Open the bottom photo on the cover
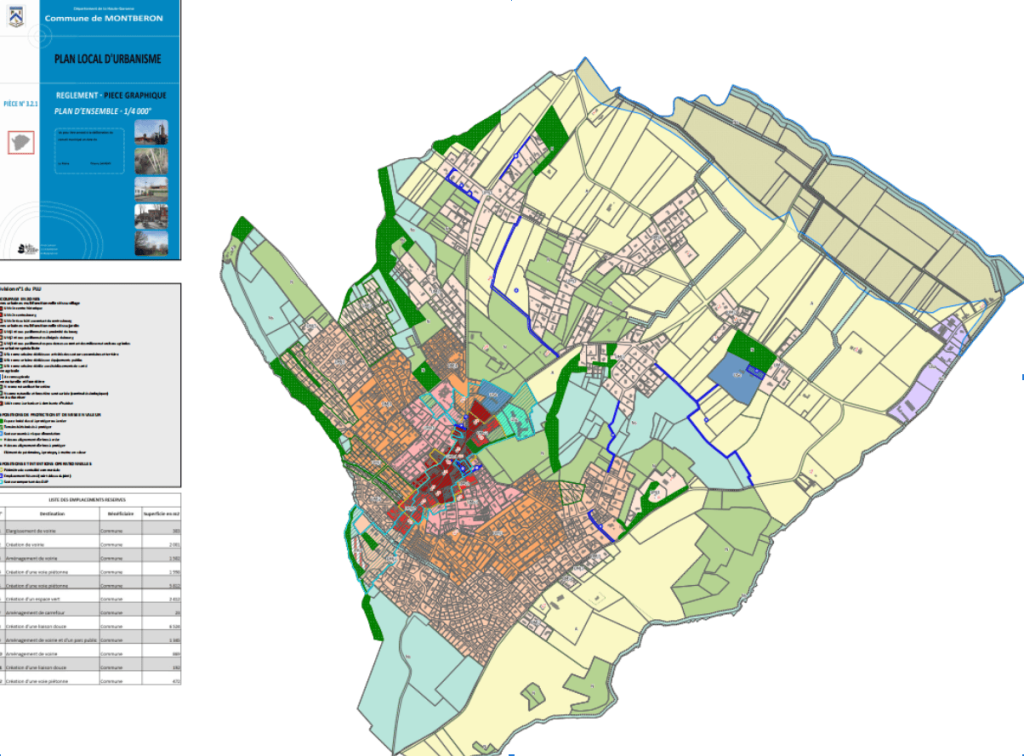 (151, 241)
